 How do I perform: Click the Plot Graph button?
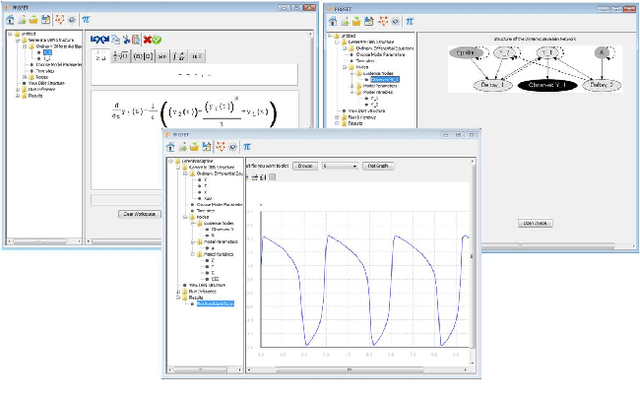pos(378,166)
